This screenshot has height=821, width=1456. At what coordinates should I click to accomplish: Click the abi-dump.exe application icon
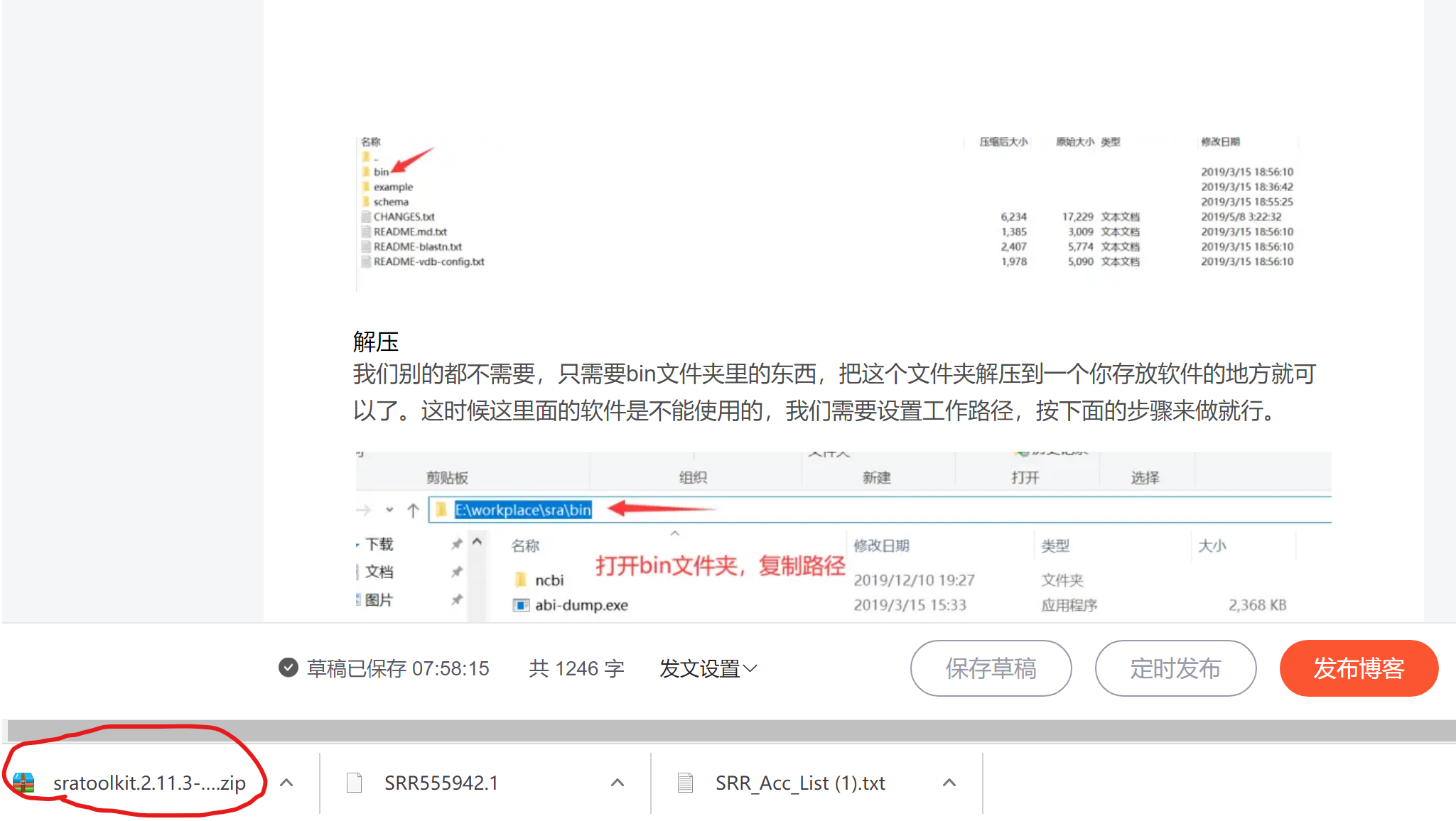click(x=522, y=605)
